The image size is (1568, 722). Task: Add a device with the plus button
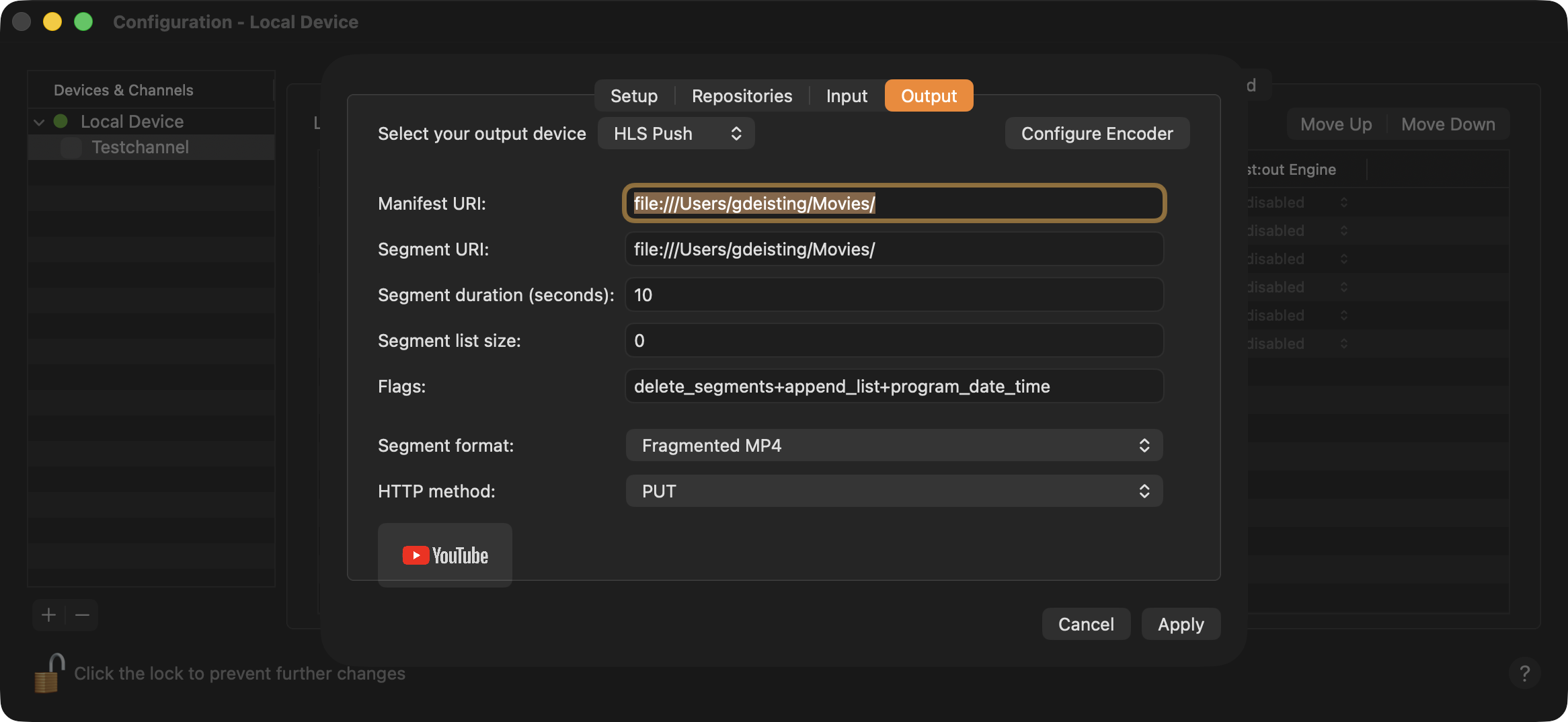coord(48,615)
